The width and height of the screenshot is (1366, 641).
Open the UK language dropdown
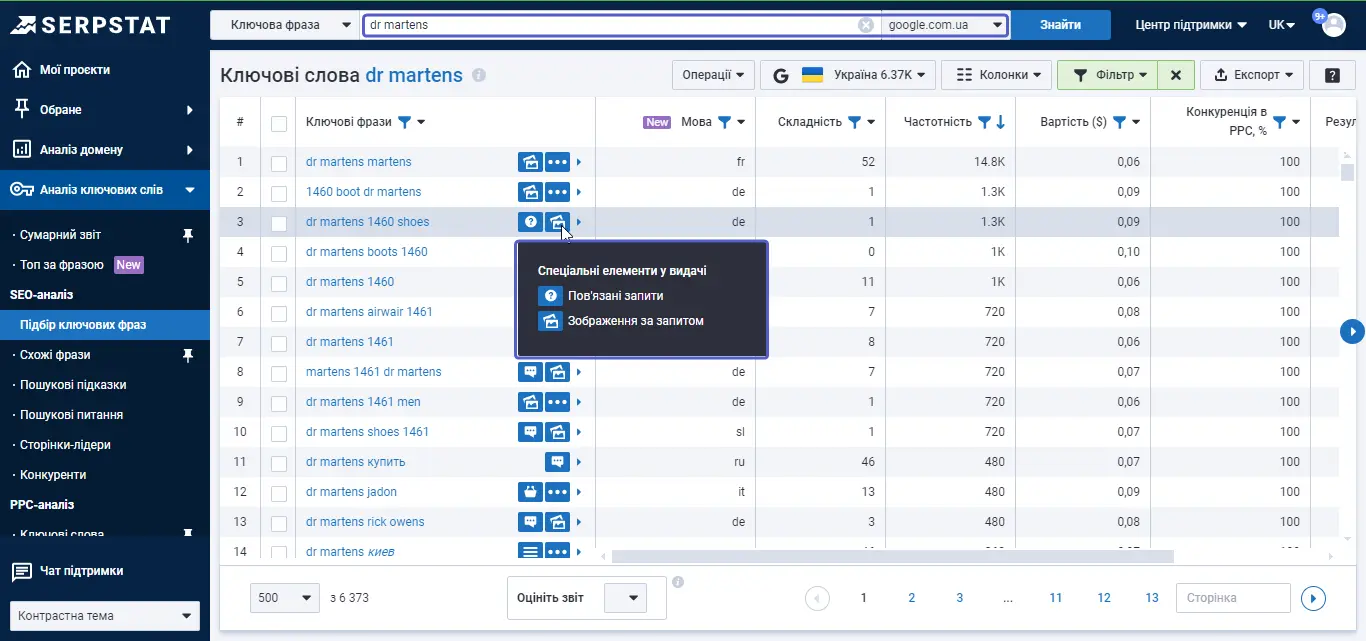[x=1282, y=25]
